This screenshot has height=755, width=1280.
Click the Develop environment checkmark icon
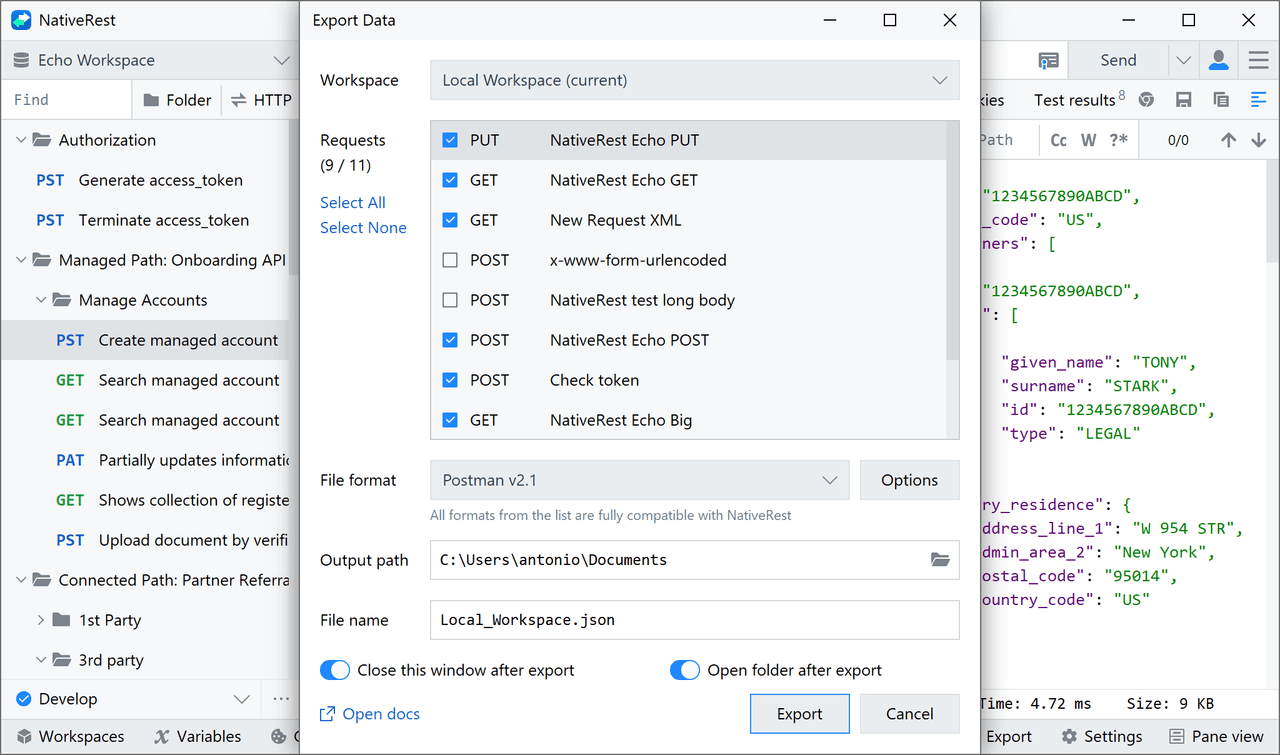tap(23, 699)
